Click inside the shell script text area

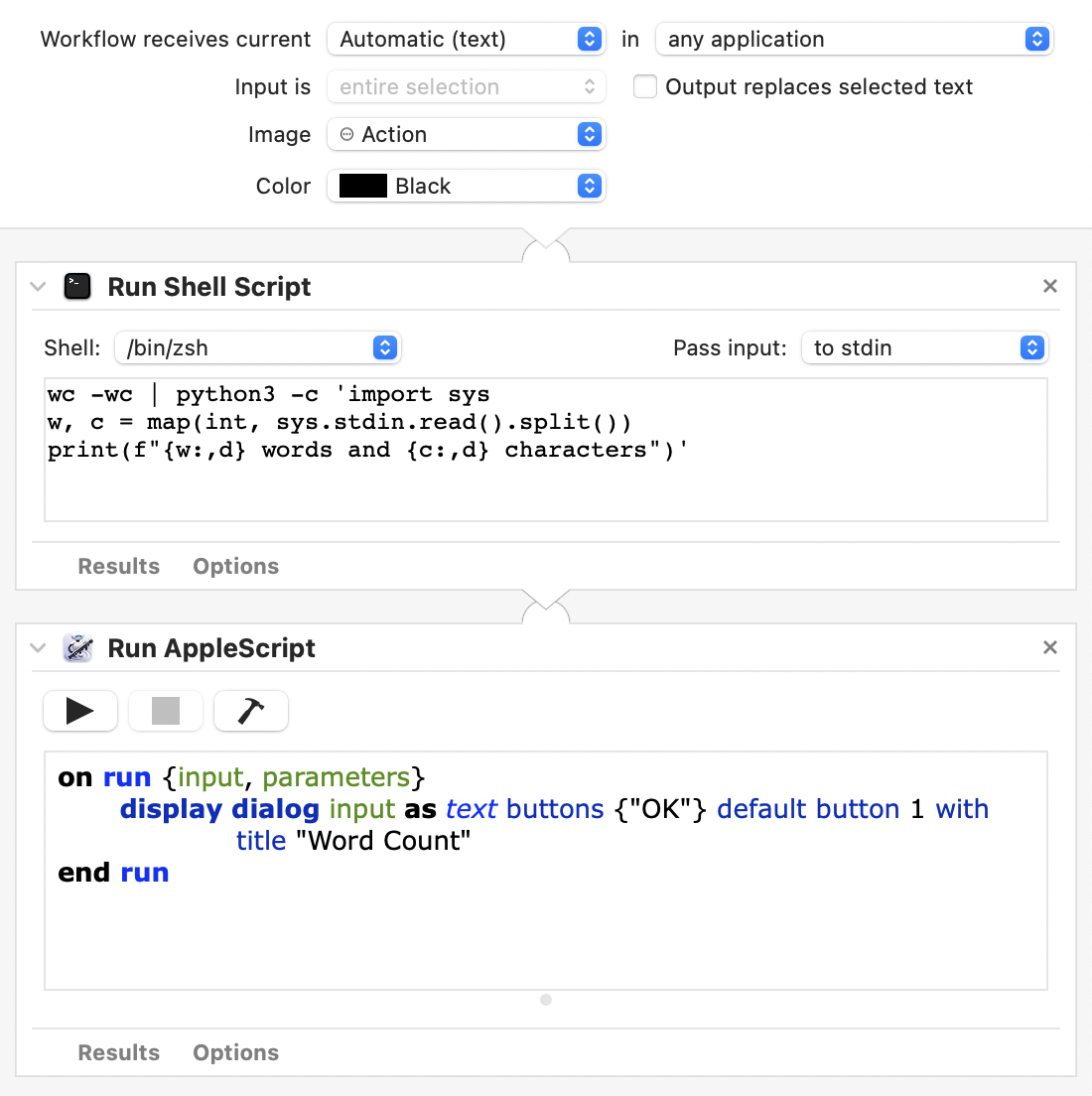546,450
